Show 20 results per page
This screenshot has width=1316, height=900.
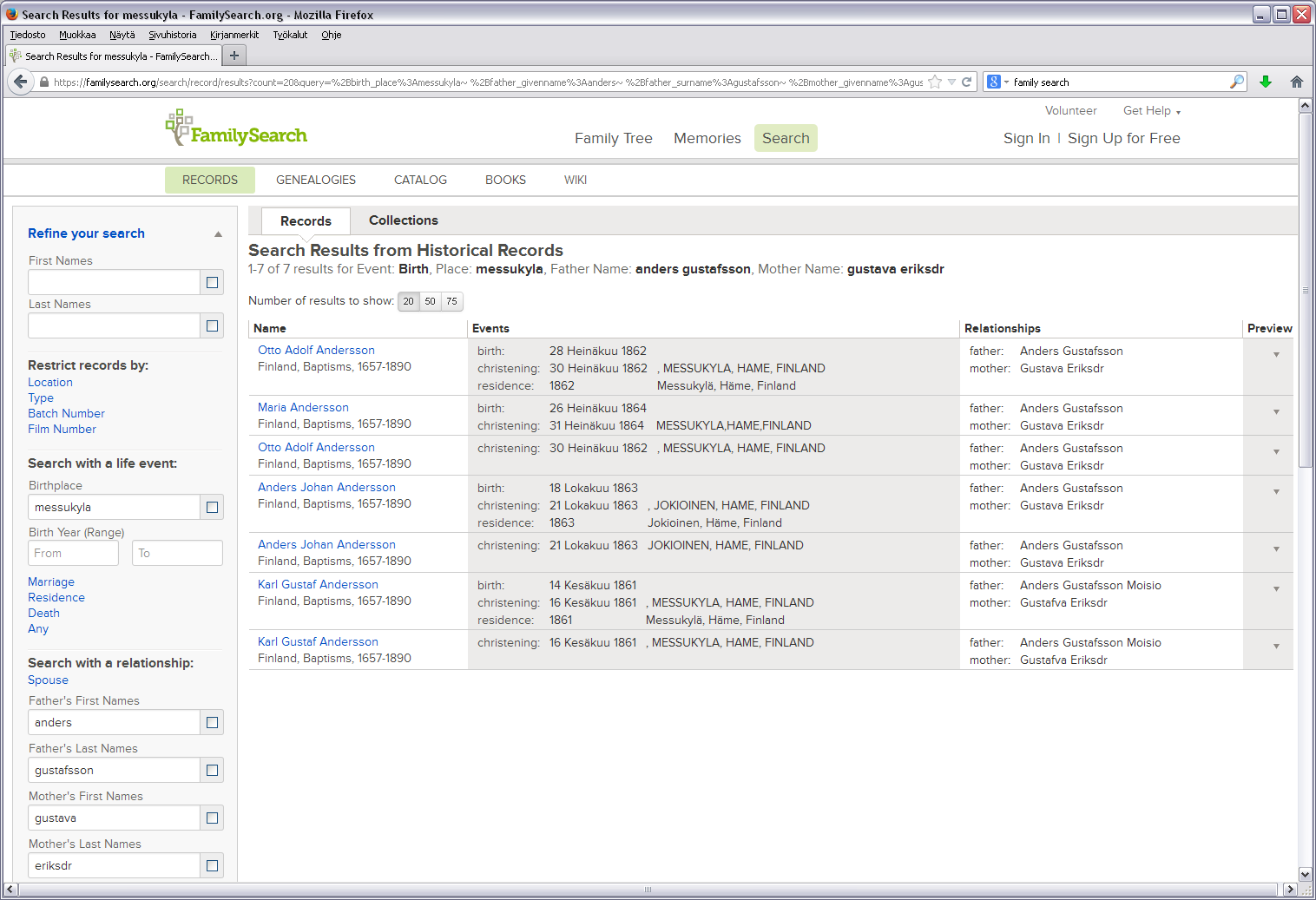coord(408,301)
